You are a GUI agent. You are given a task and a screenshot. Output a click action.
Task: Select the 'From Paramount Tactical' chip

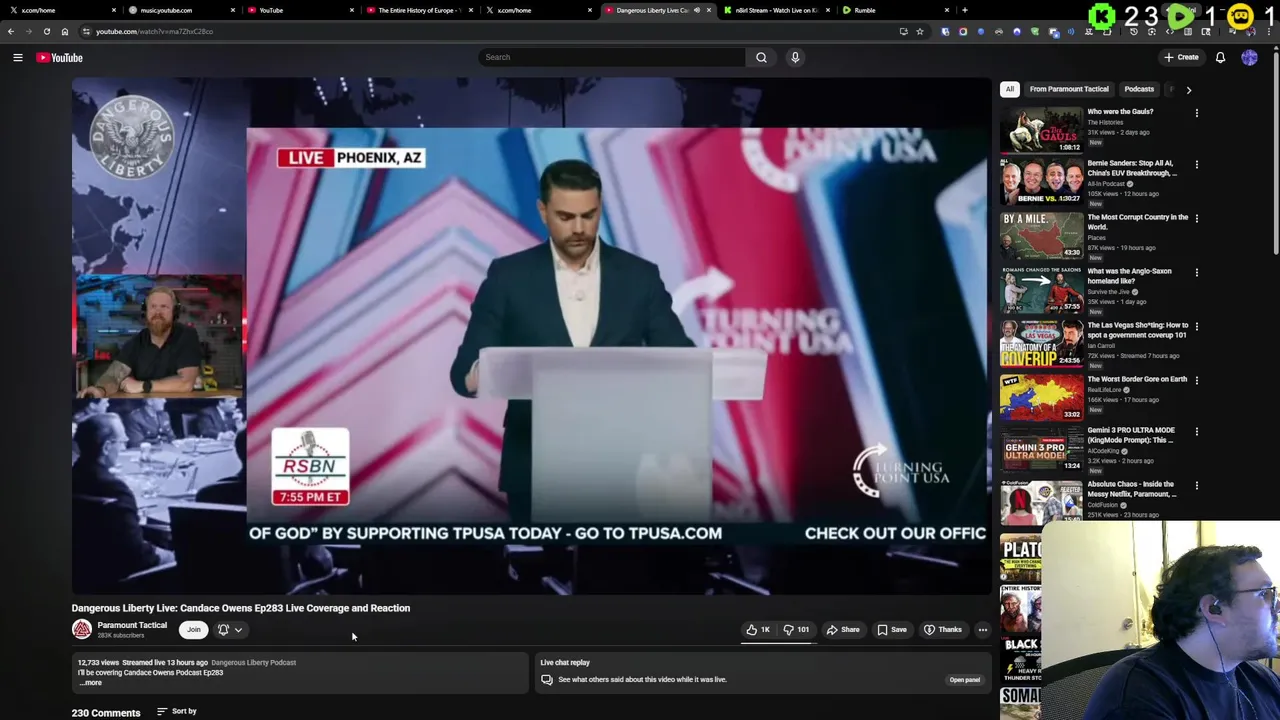[x=1069, y=89]
